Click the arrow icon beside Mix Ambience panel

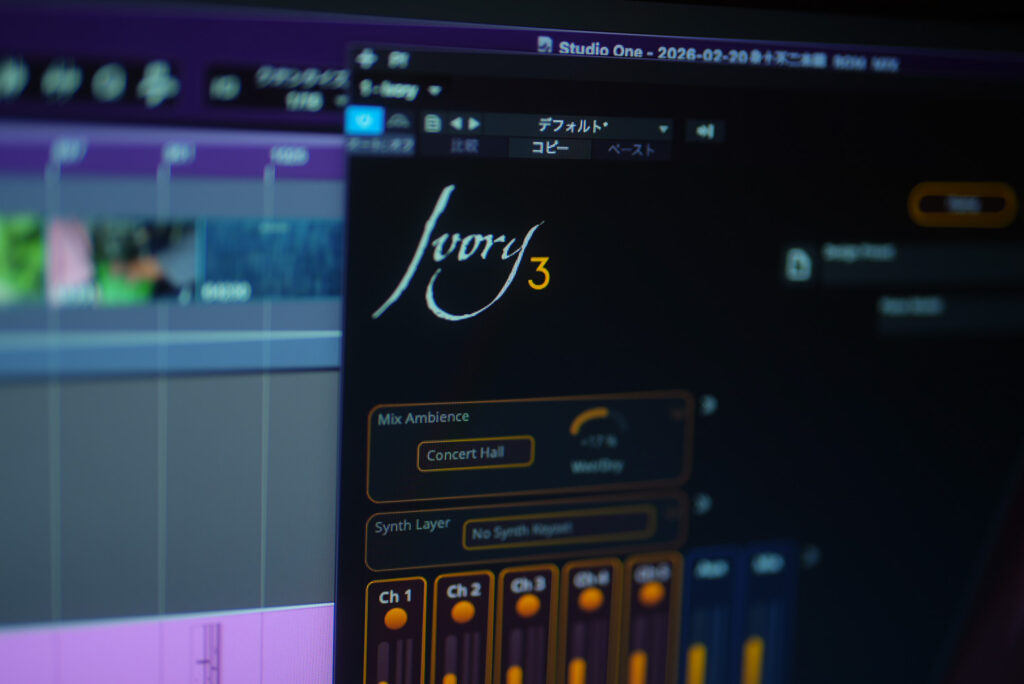[709, 404]
